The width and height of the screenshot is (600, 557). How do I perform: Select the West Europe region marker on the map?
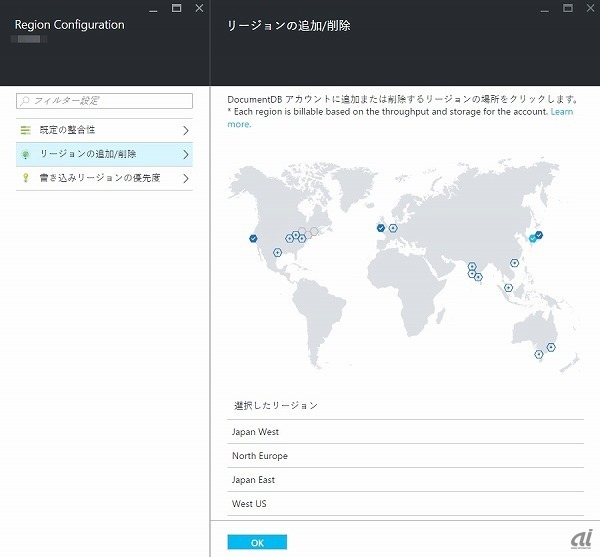pos(393,228)
